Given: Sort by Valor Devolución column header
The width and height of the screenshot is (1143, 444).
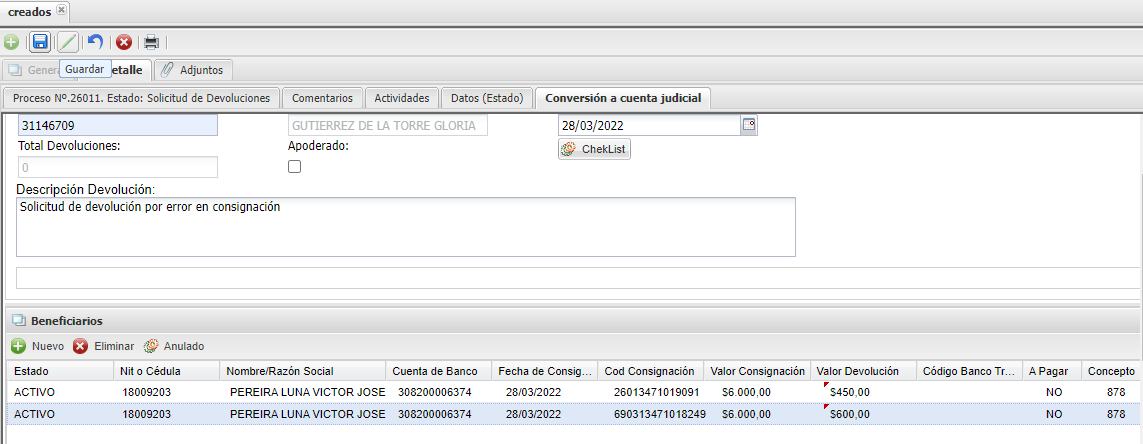Looking at the screenshot, I should pyautogui.click(x=859, y=371).
